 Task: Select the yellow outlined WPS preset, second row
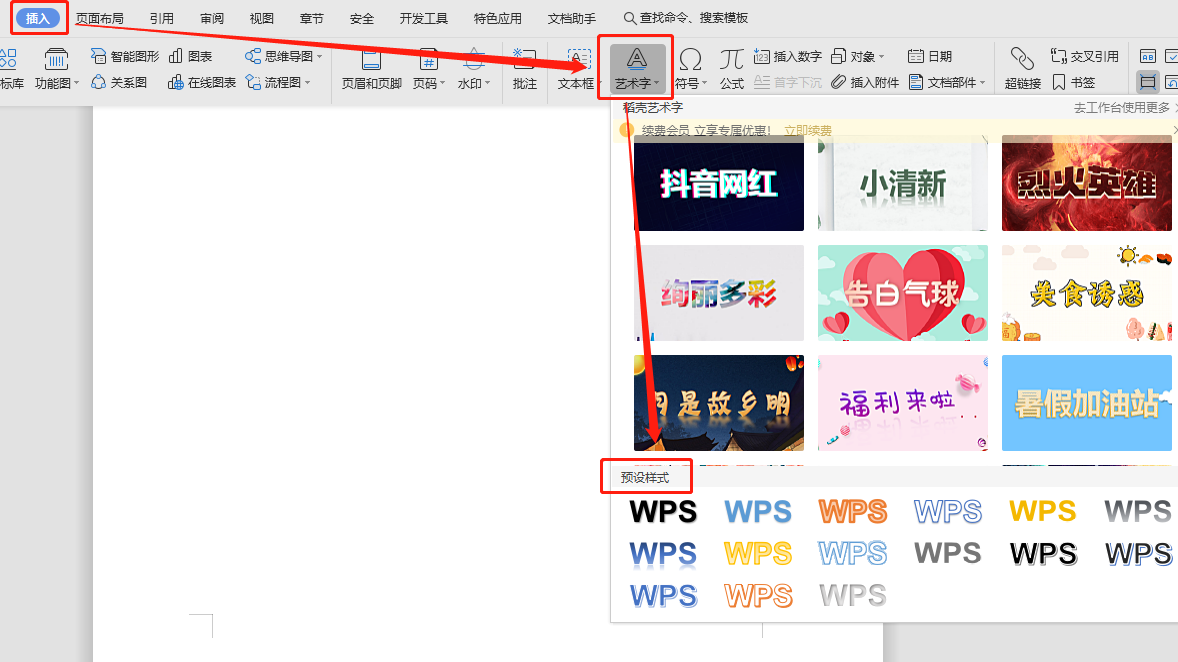758,554
